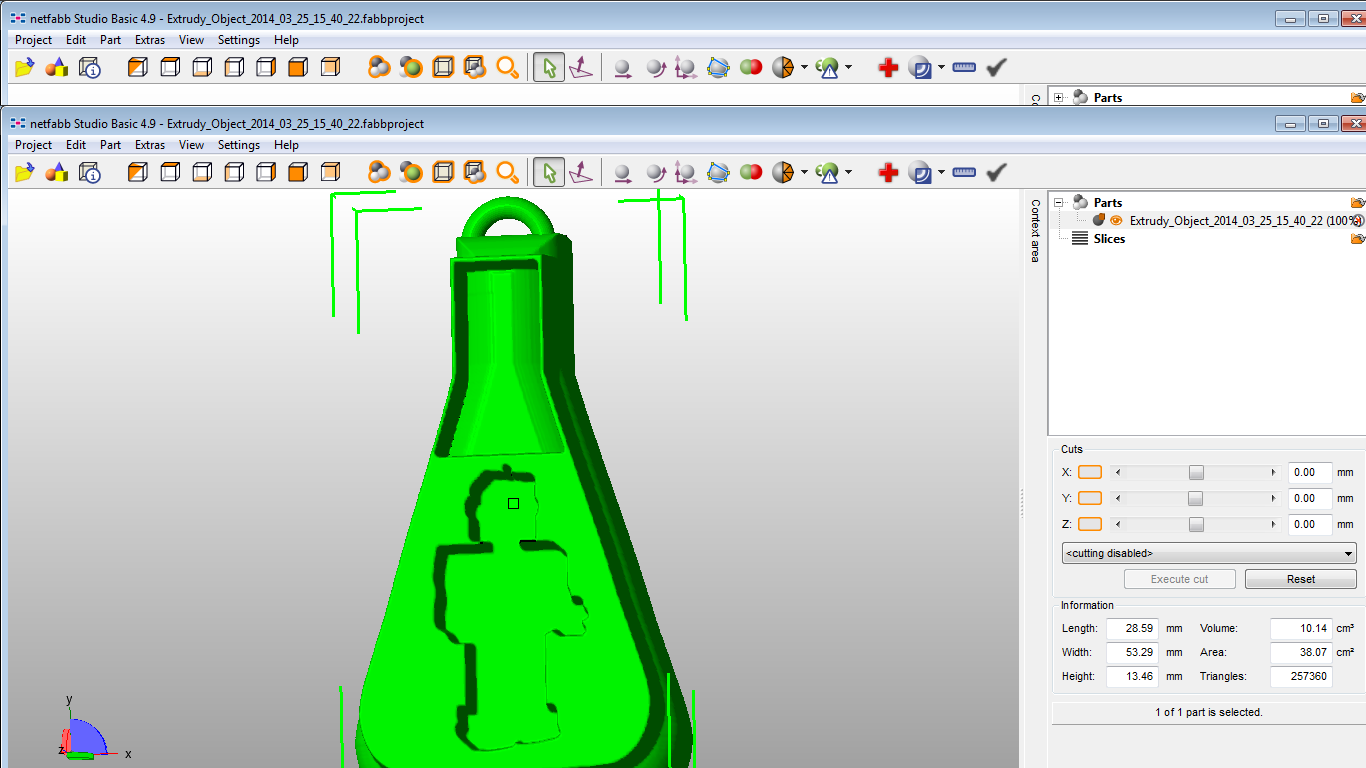Click red-green spheres collision icon in front window
The height and width of the screenshot is (768, 1366).
750,172
